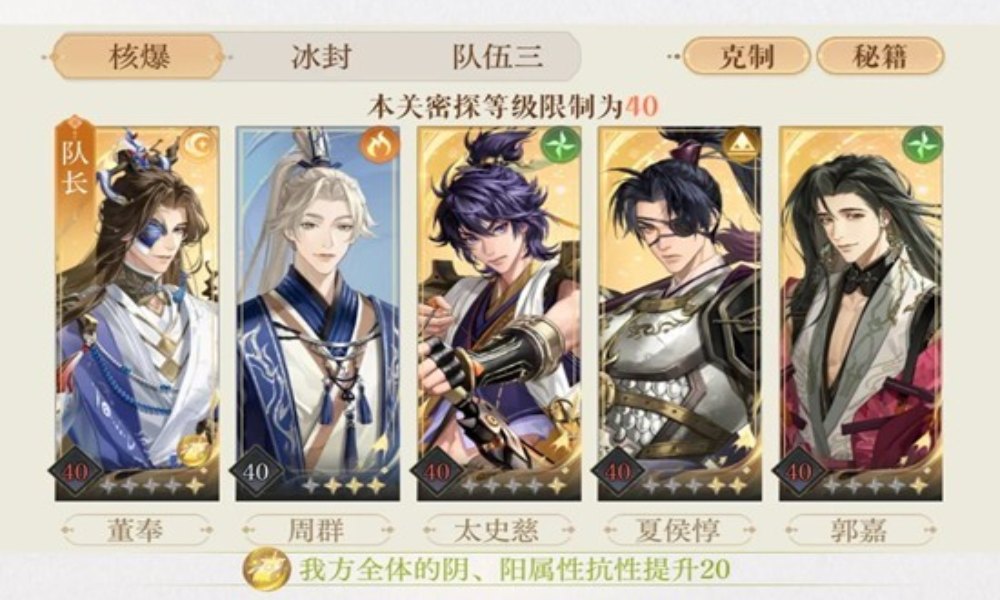Click the gold skill medallion on 董奉's card
This screenshot has height=600, width=1000.
[x=192, y=450]
